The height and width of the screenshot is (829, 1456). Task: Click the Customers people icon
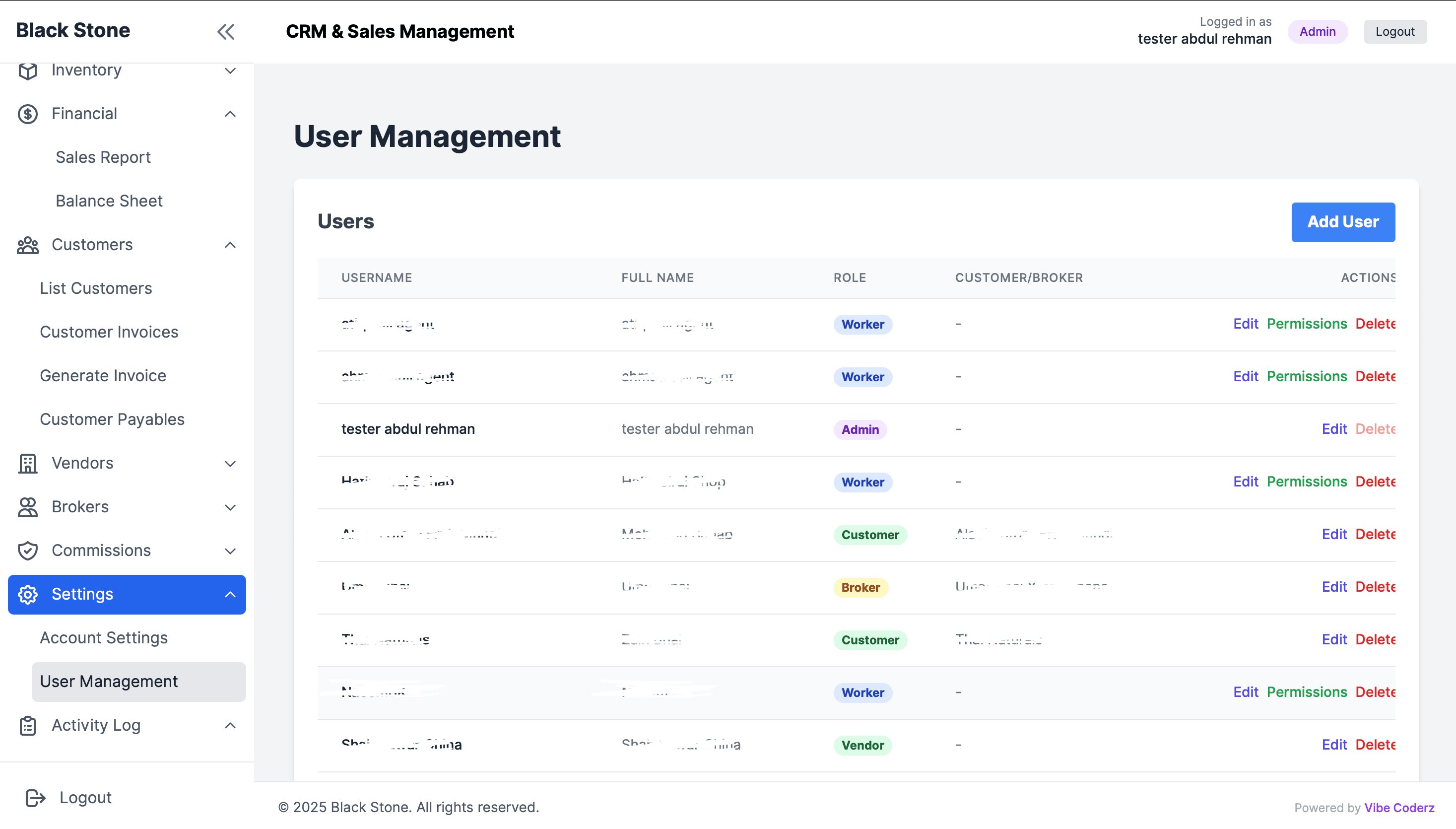pos(27,245)
